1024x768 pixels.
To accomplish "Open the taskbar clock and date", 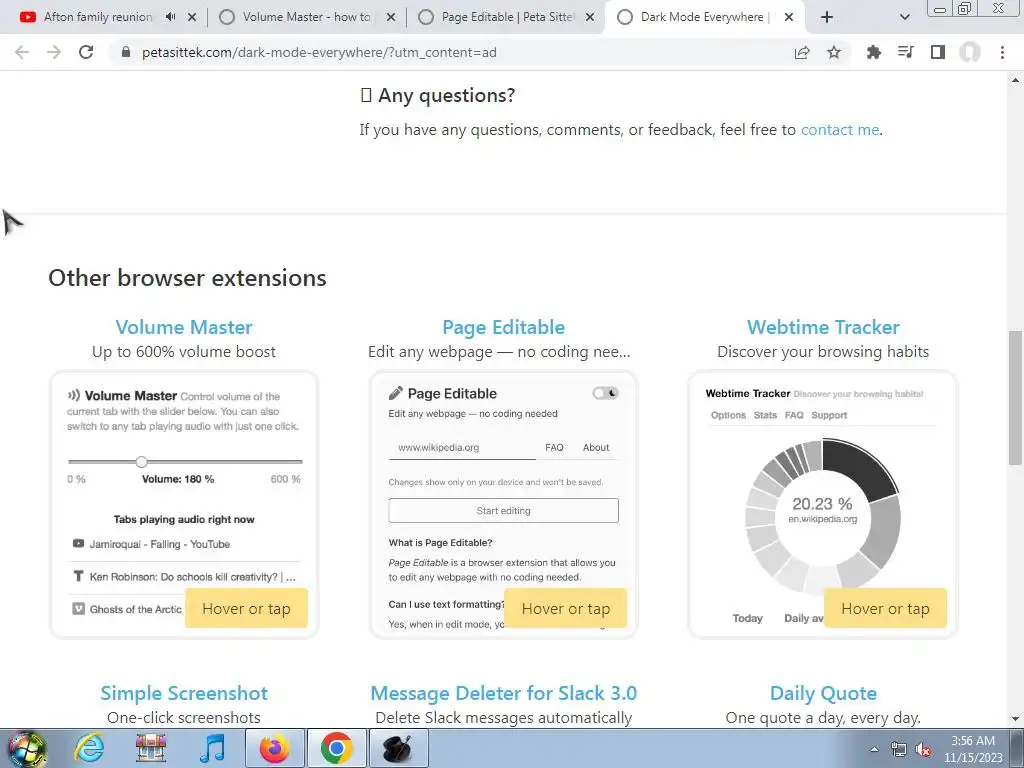I will click(973, 749).
